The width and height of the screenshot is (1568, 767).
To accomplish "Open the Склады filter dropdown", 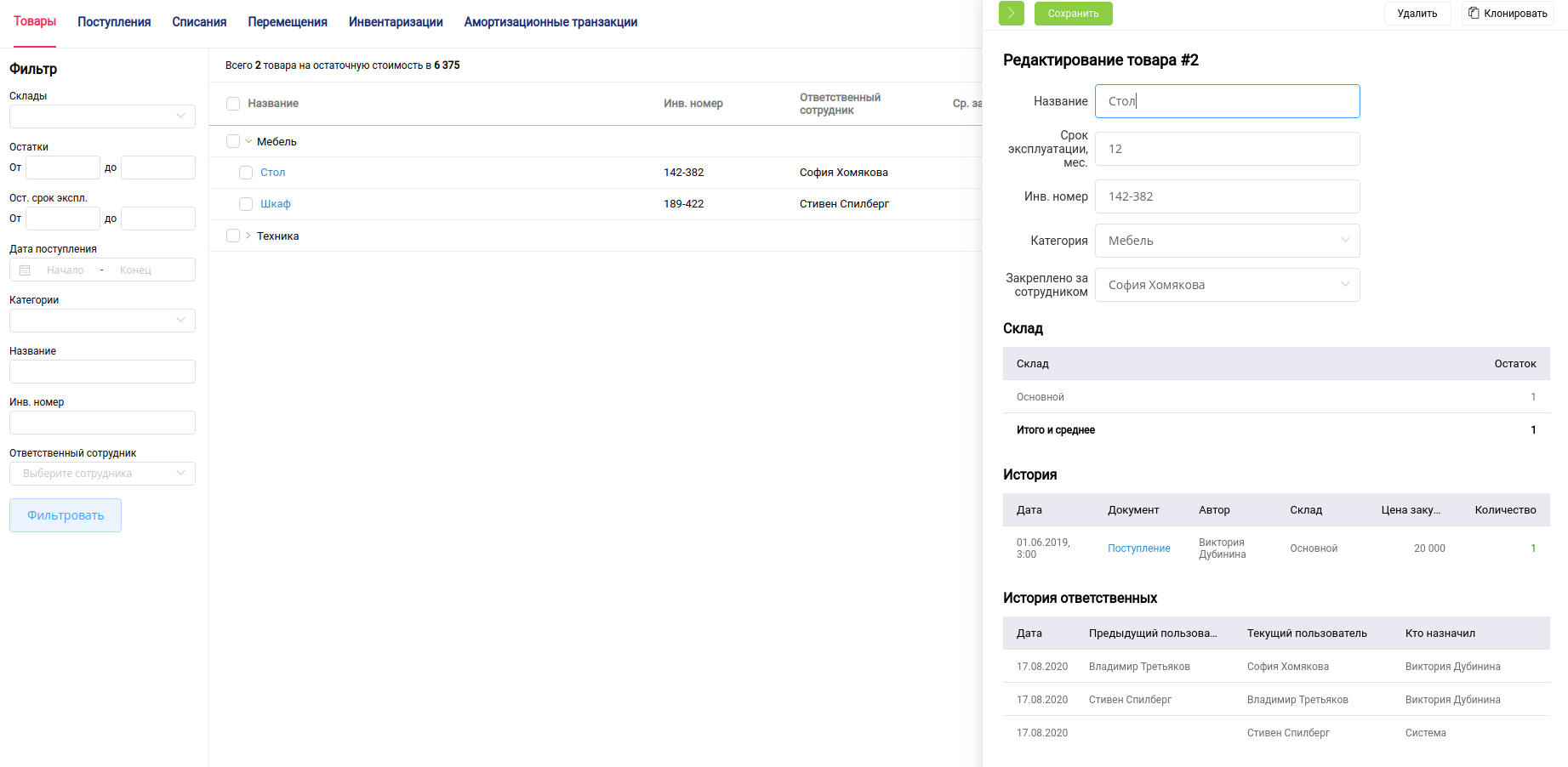I will (102, 116).
